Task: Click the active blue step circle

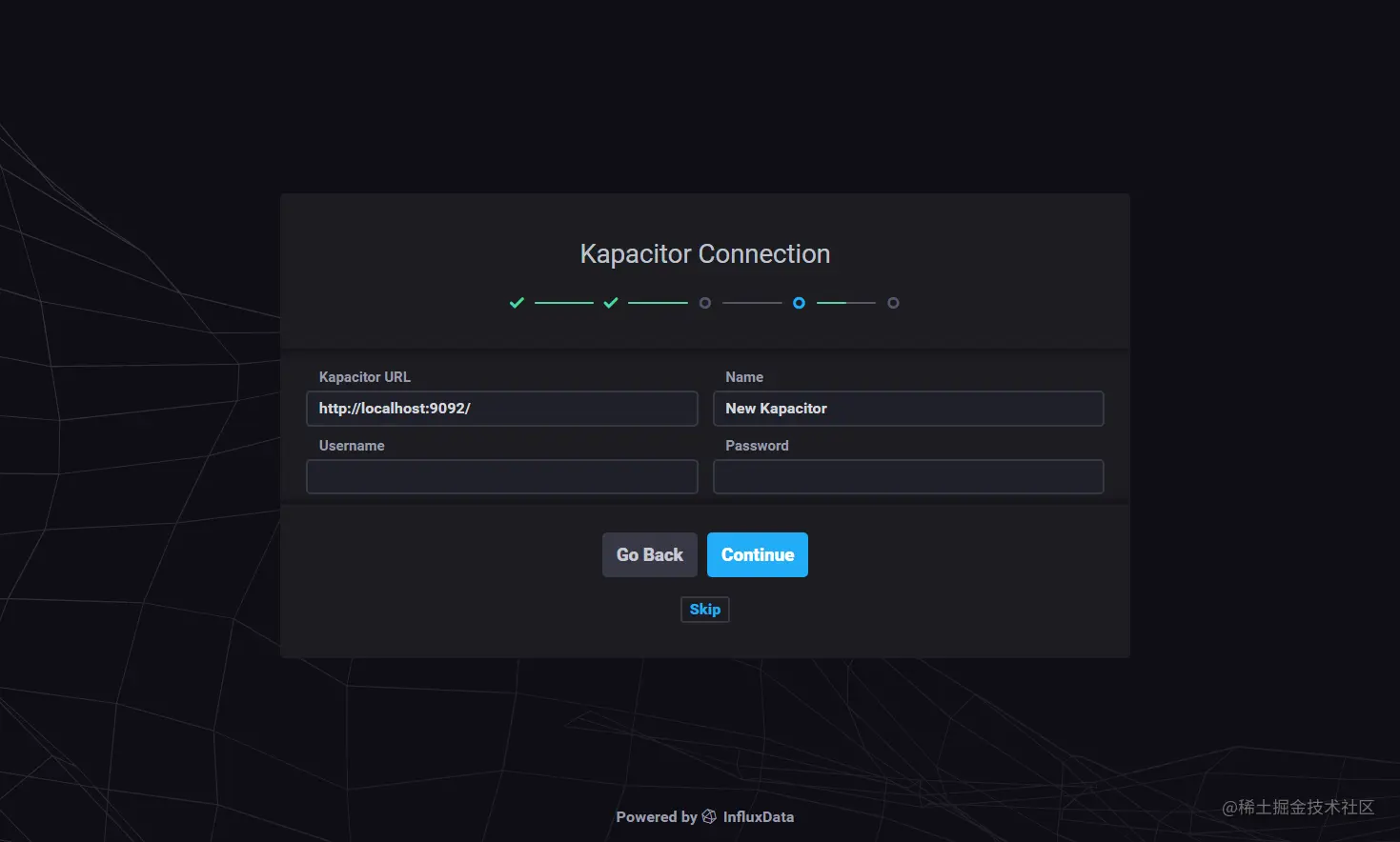Action: pyautogui.click(x=799, y=303)
